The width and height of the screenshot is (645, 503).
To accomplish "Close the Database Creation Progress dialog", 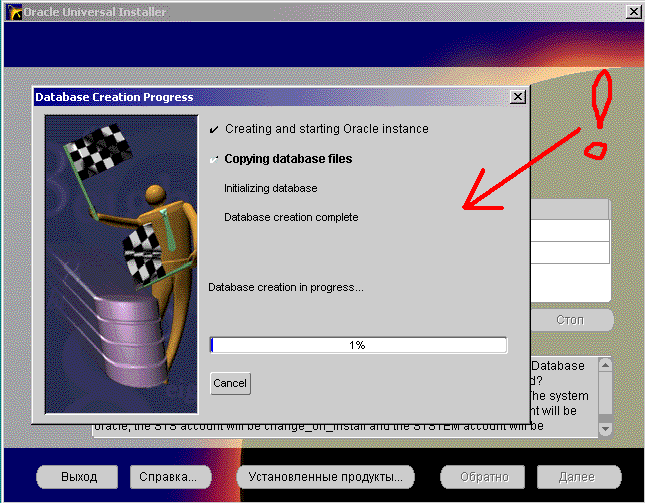I will 517,97.
